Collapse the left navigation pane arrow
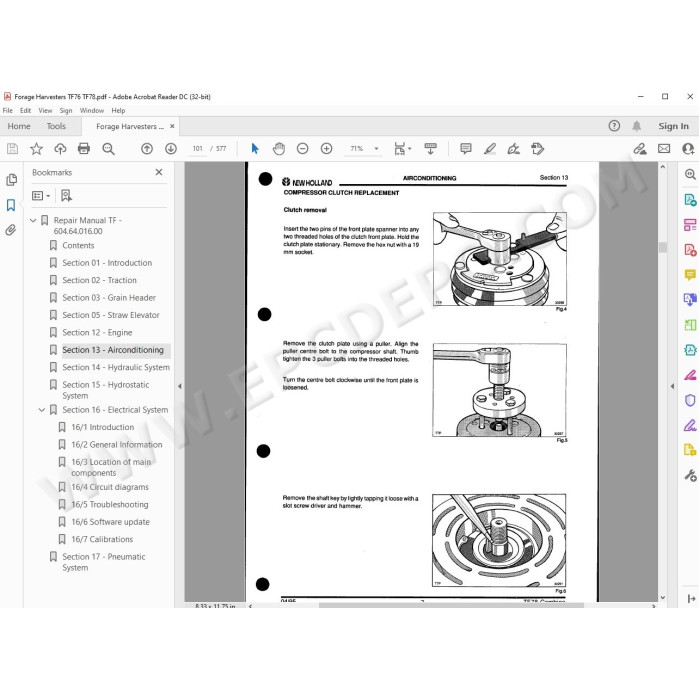This screenshot has height=700, width=700. (180, 386)
